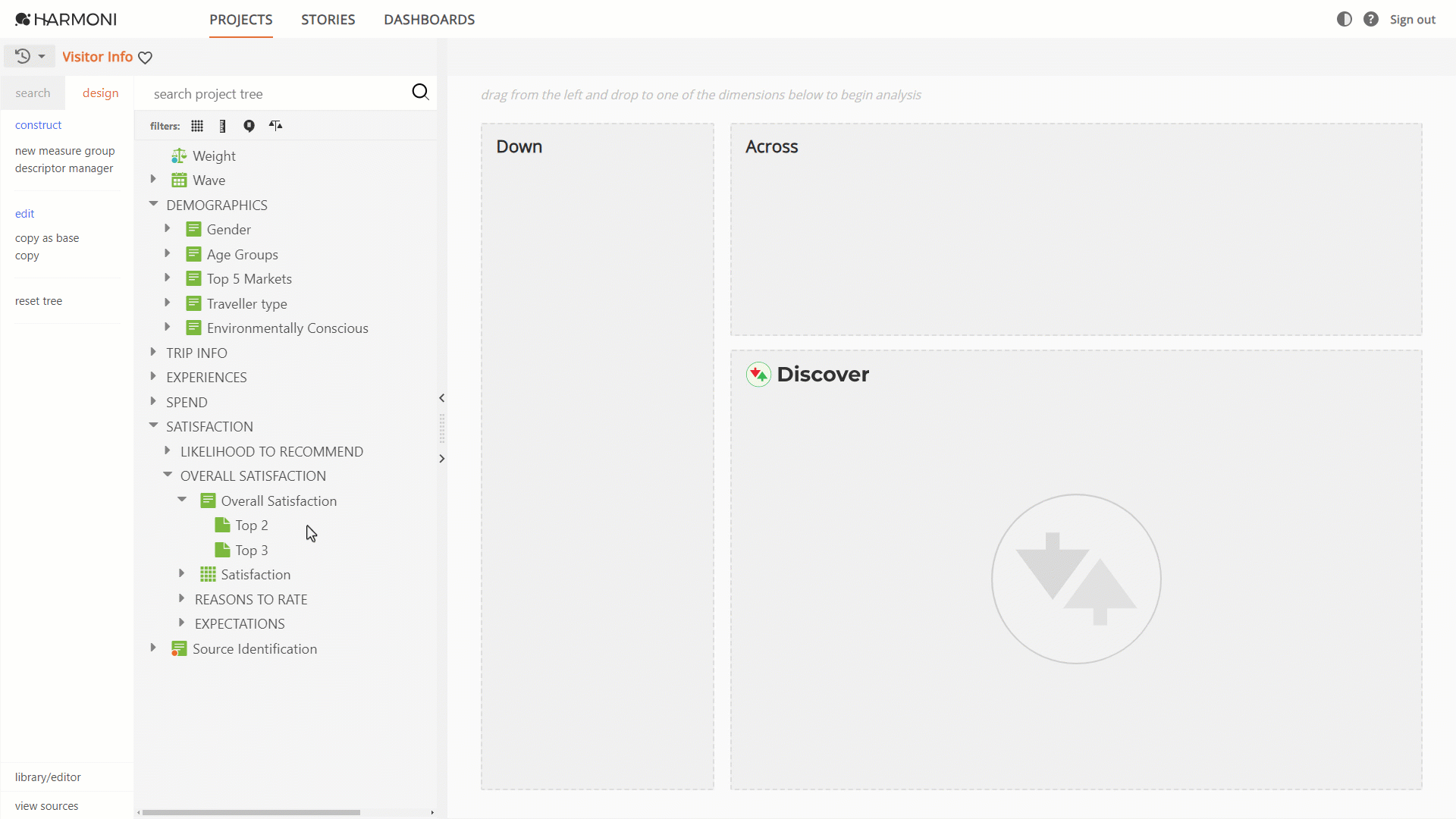Screen dimensions: 1456x819
Task: Open the PROJECTS tab
Action: 241,20
